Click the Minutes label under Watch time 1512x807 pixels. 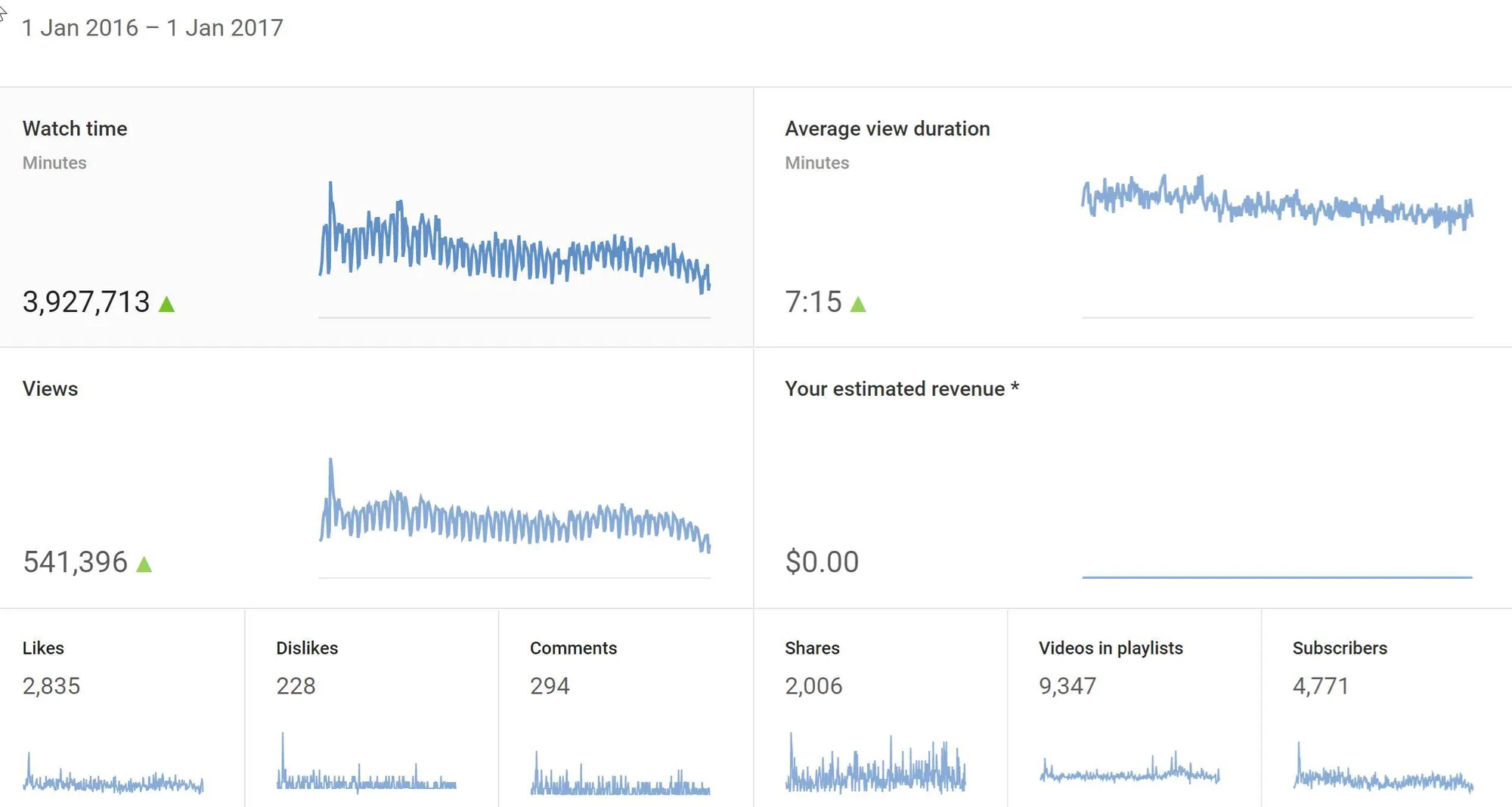pyautogui.click(x=54, y=163)
